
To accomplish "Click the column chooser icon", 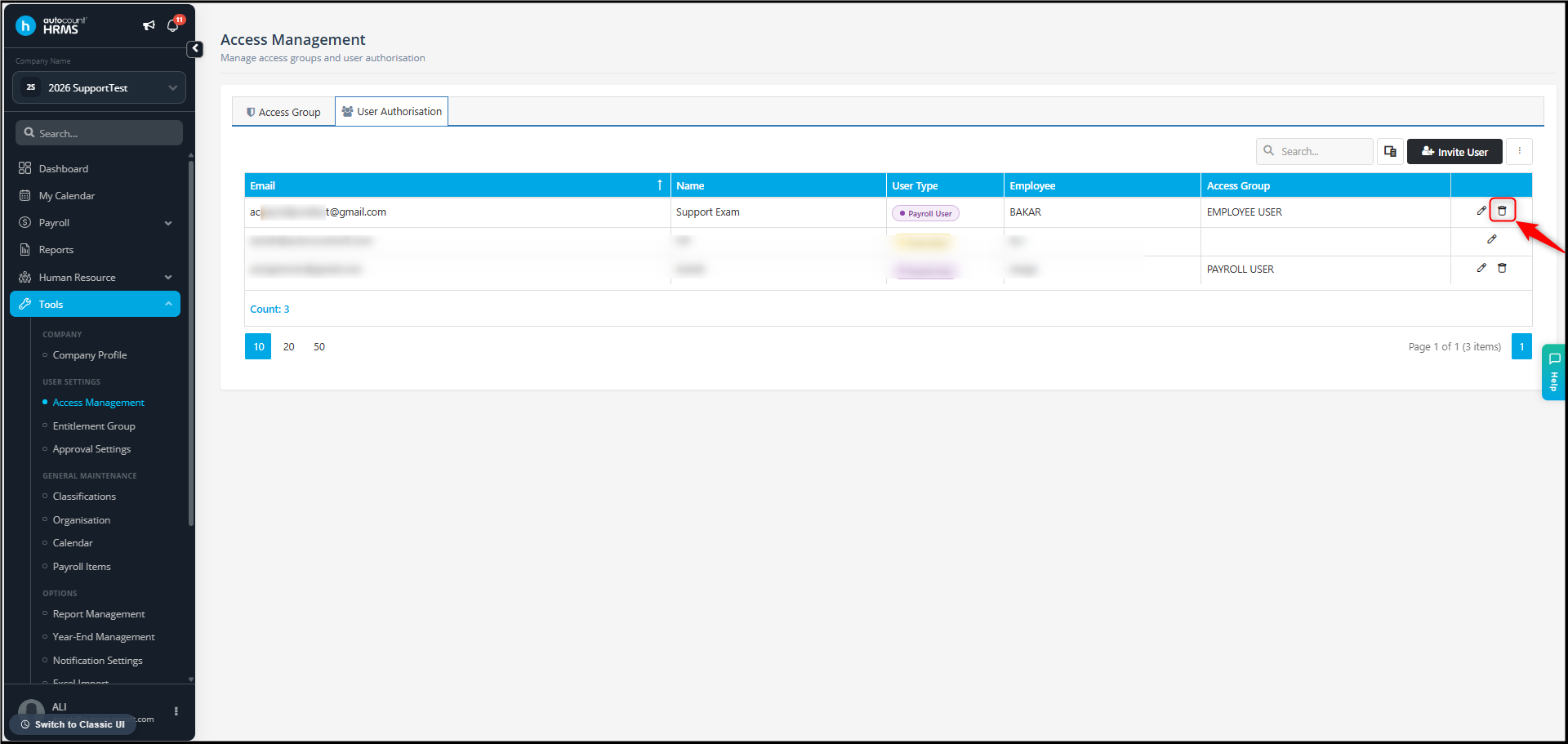I will tap(1390, 151).
